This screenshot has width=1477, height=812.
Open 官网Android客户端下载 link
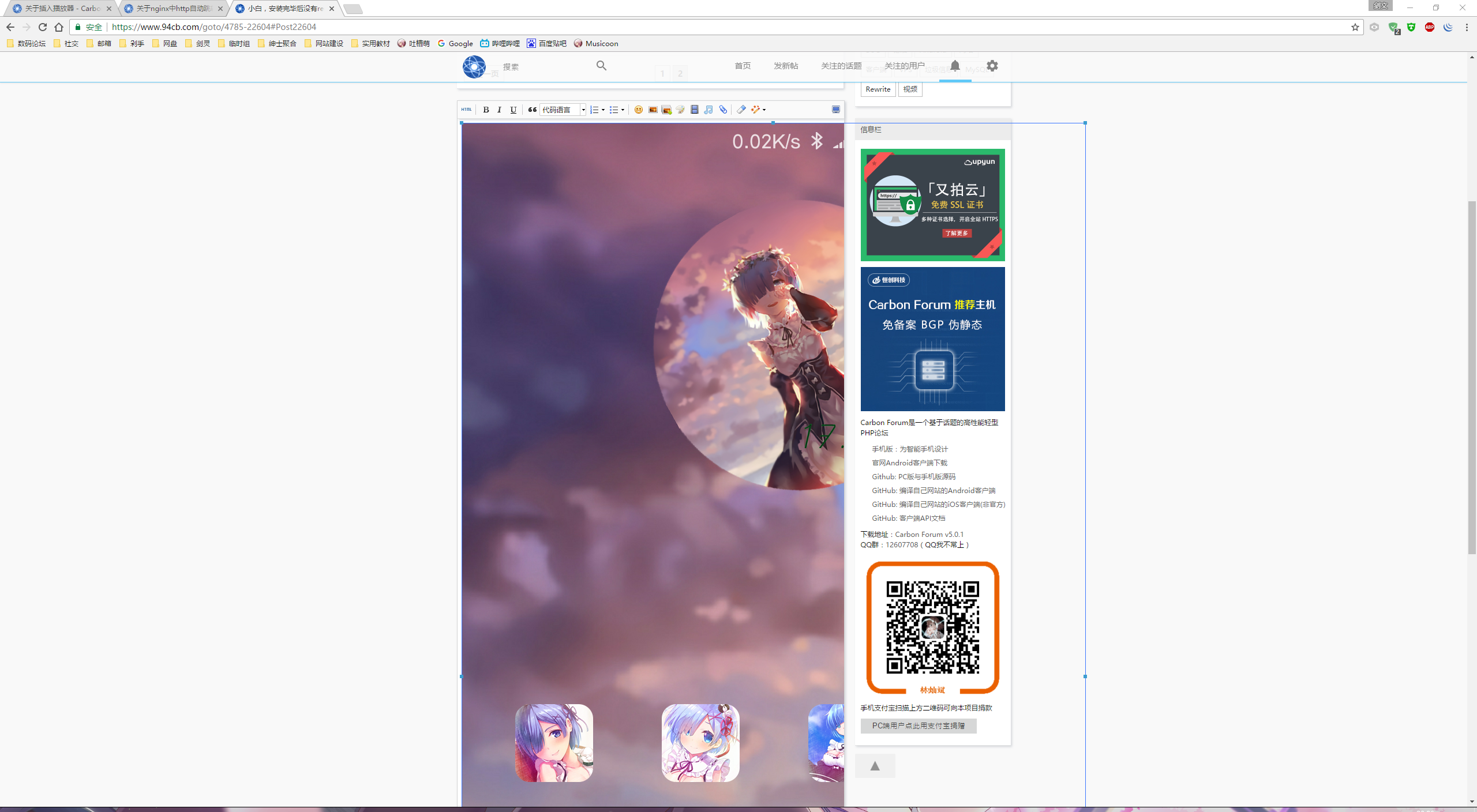(909, 463)
